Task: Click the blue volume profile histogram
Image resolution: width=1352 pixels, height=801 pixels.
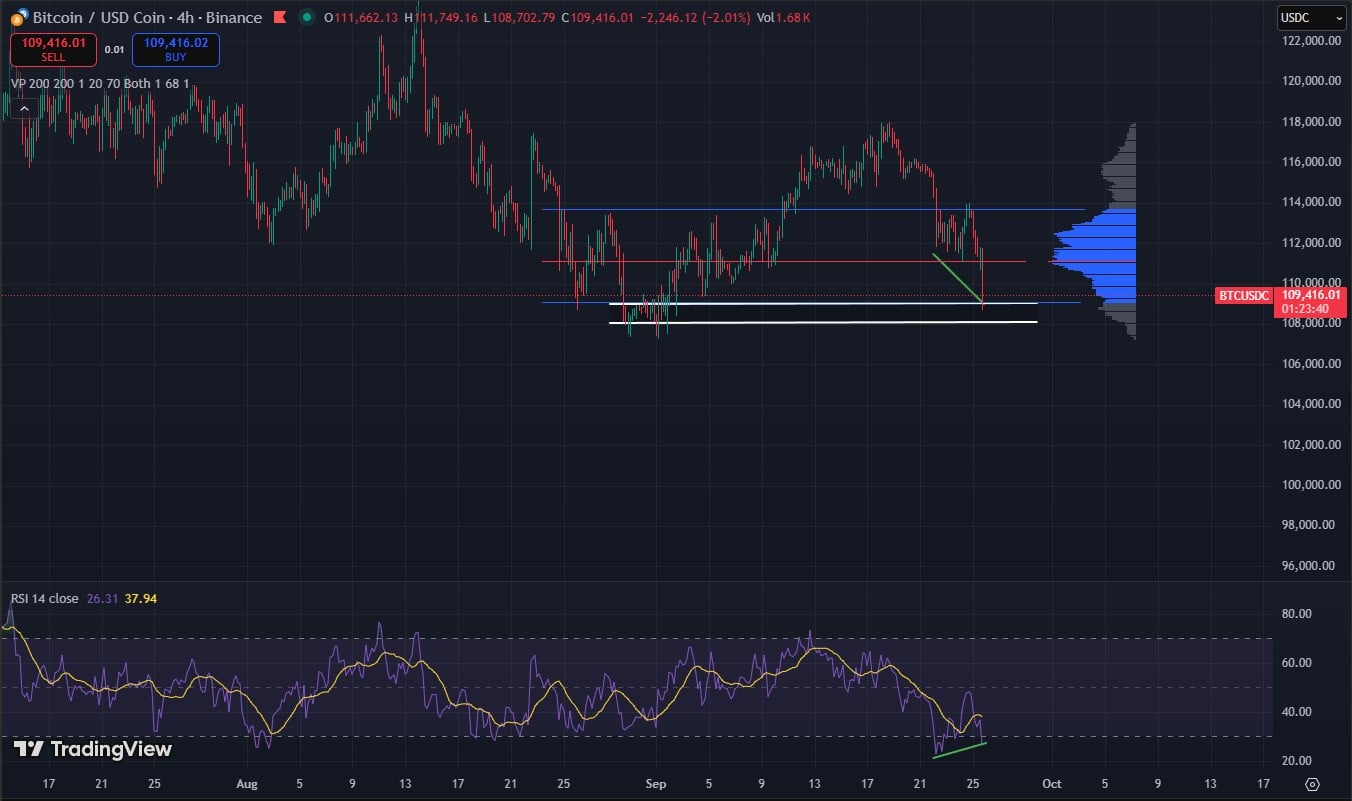Action: pyautogui.click(x=1100, y=250)
